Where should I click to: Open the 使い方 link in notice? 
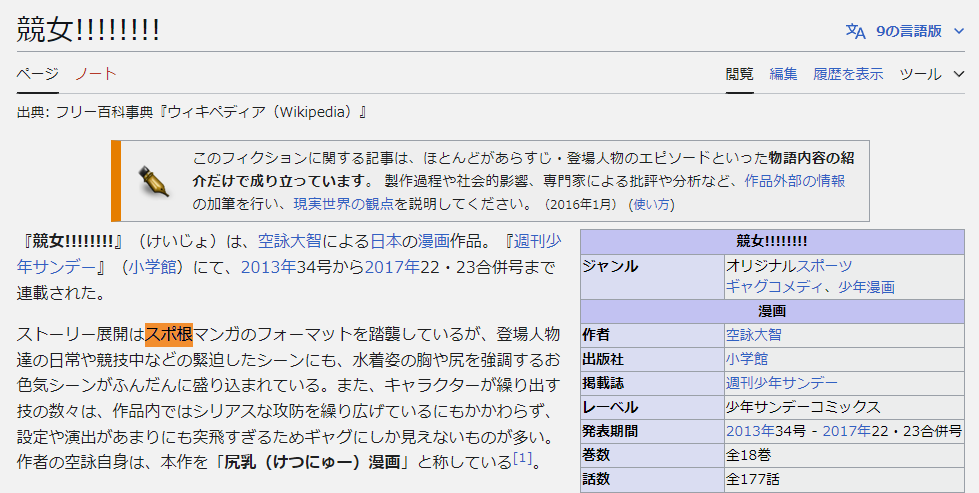coord(651,204)
